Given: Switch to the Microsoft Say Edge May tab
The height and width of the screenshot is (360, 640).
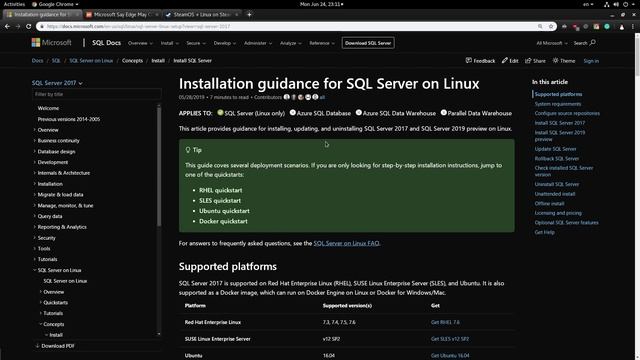Looking at the screenshot, I should (122, 14).
